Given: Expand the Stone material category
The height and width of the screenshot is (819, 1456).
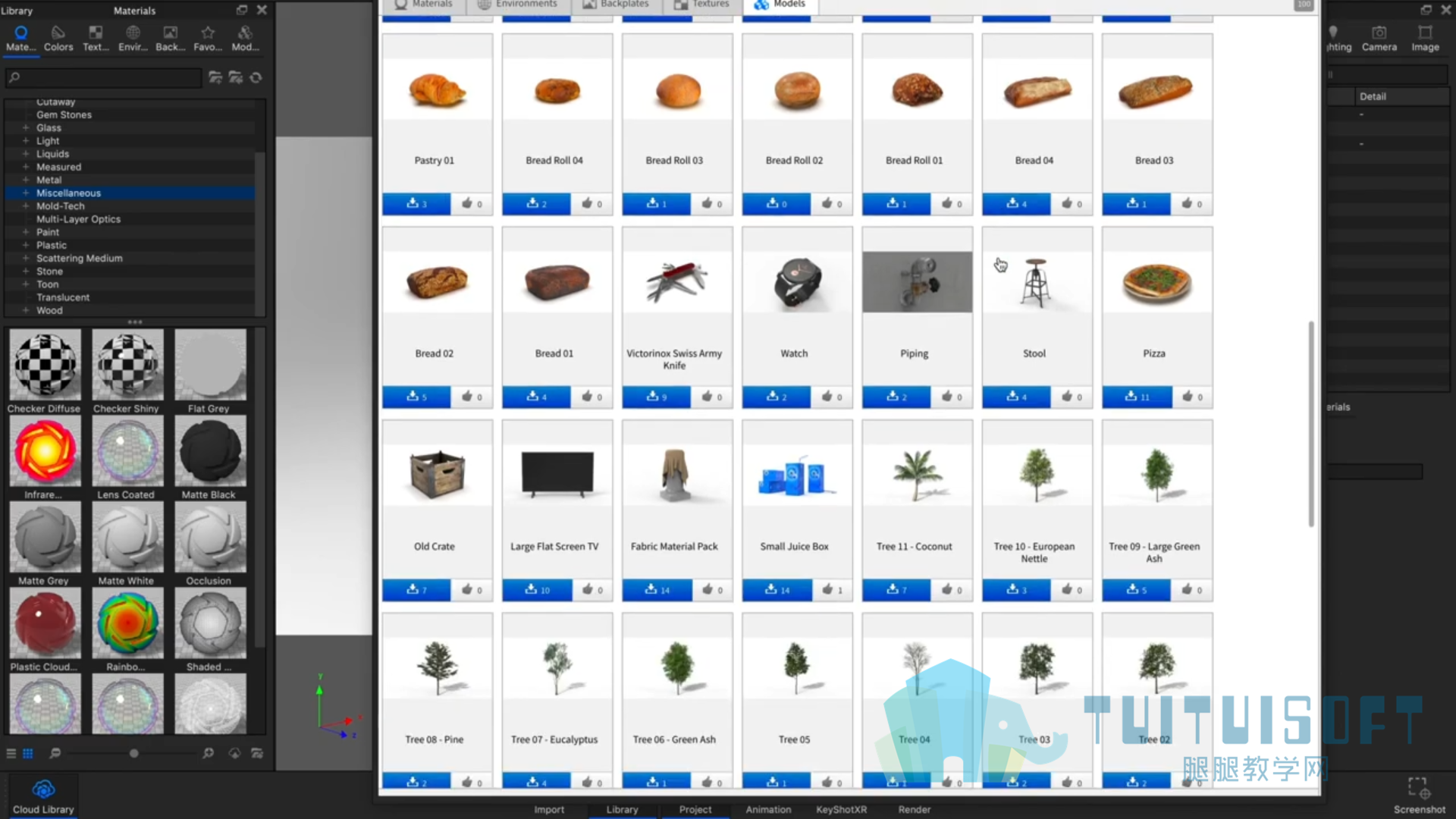Looking at the screenshot, I should click(x=26, y=271).
